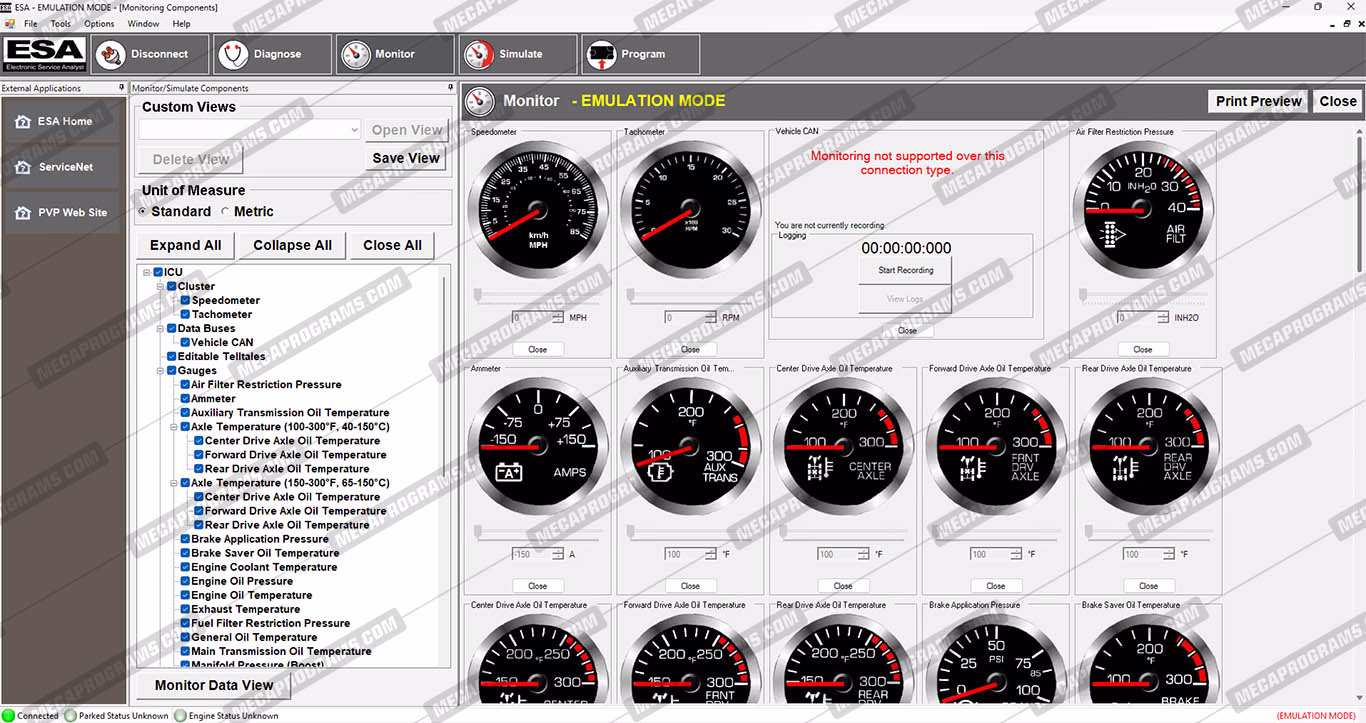Uncheck the Vehicle CAN checkbox
Image resolution: width=1366 pixels, height=723 pixels.
click(185, 342)
